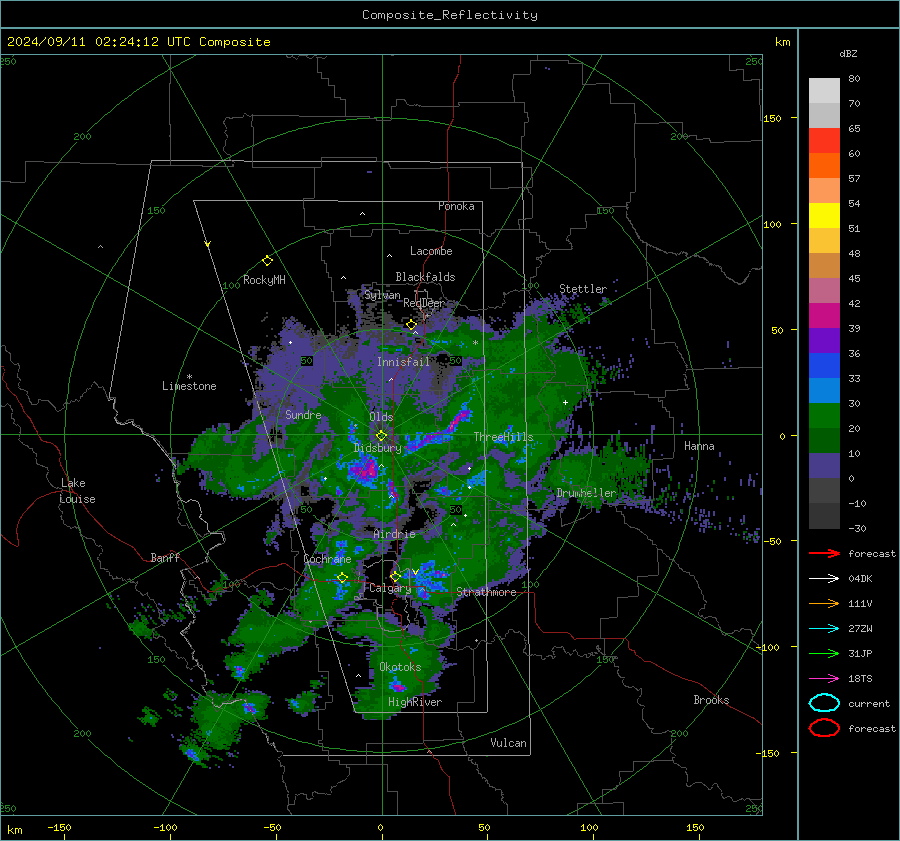The image size is (900, 841).
Task: Pick the 57 dBZ salmon swatch
Action: (x=824, y=190)
